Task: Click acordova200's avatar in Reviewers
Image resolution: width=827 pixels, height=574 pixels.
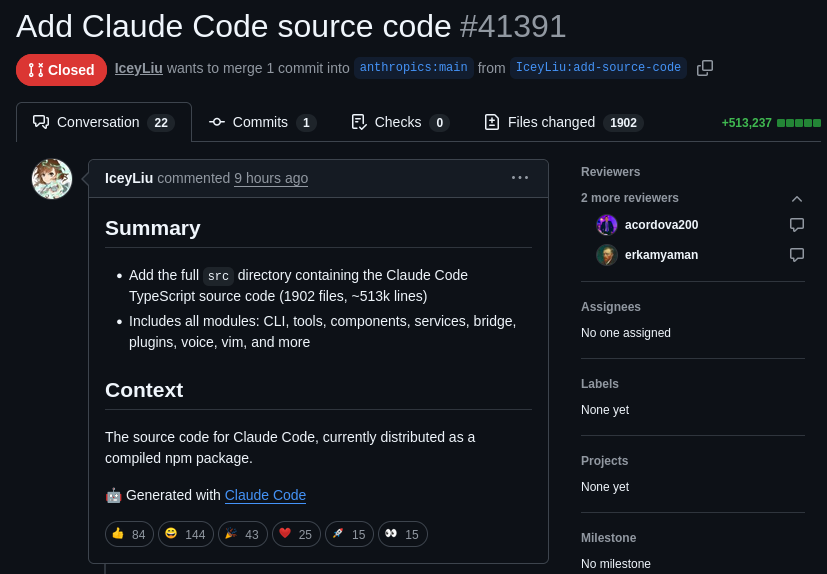Action: (607, 225)
